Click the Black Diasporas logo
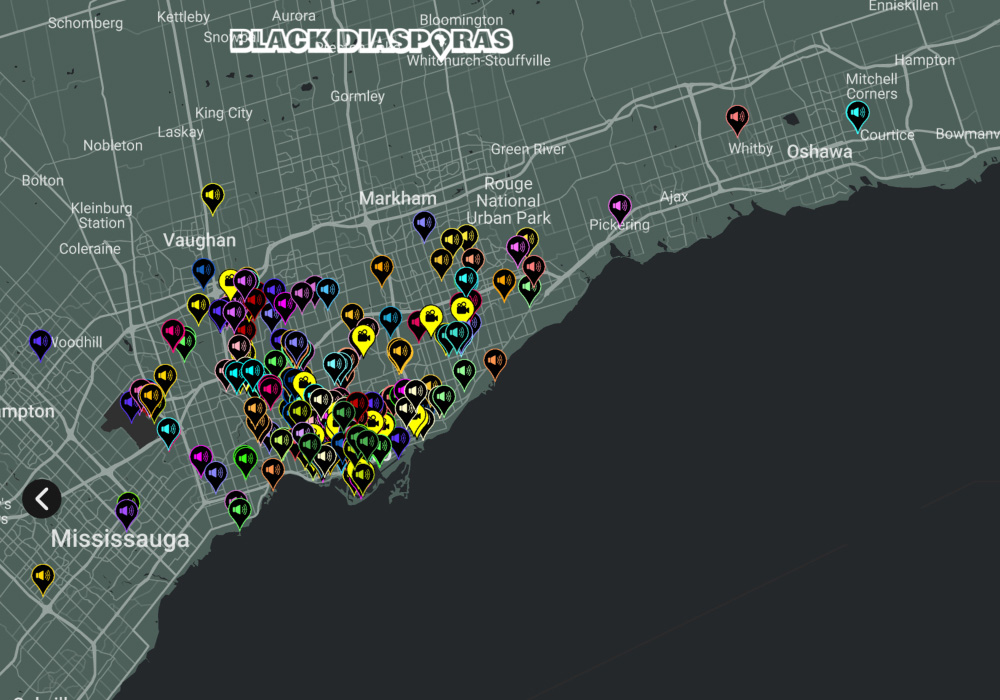 tap(371, 40)
